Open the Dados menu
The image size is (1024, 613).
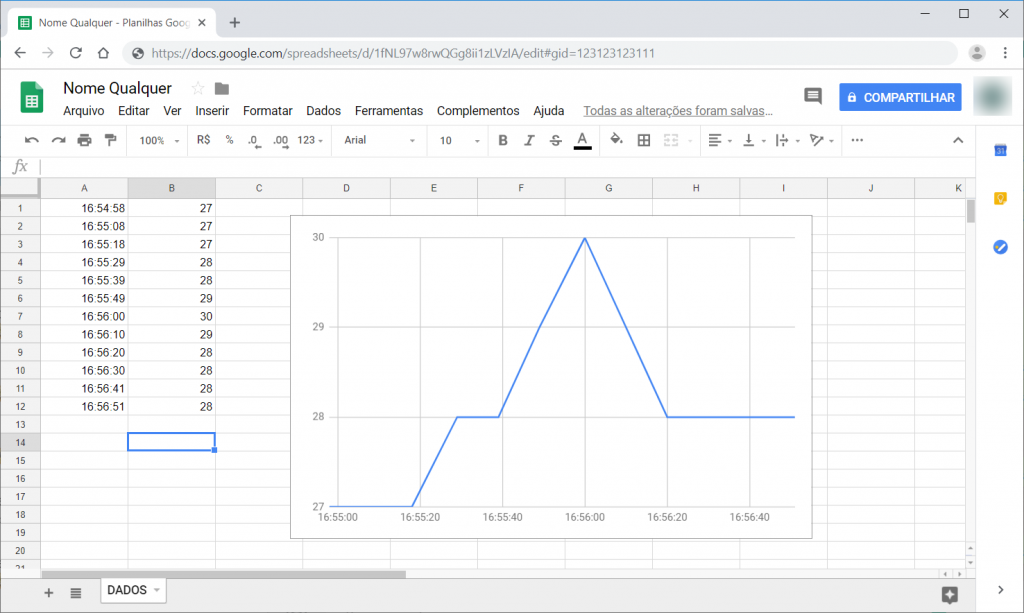click(x=323, y=111)
